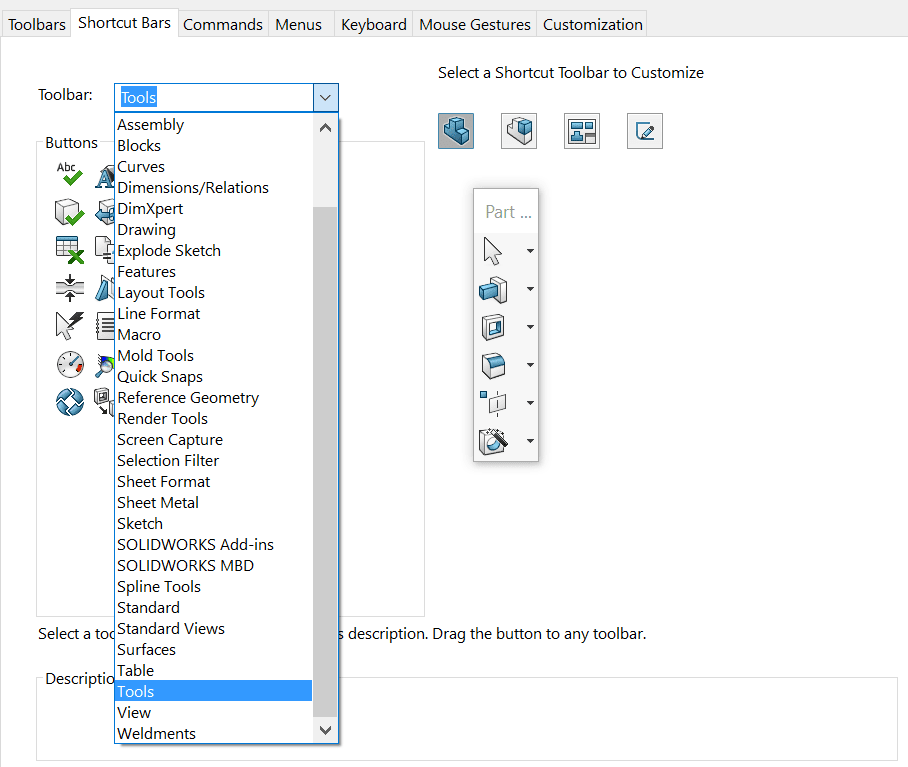Expand the Hole Wizard flyout arrow

[530, 441]
